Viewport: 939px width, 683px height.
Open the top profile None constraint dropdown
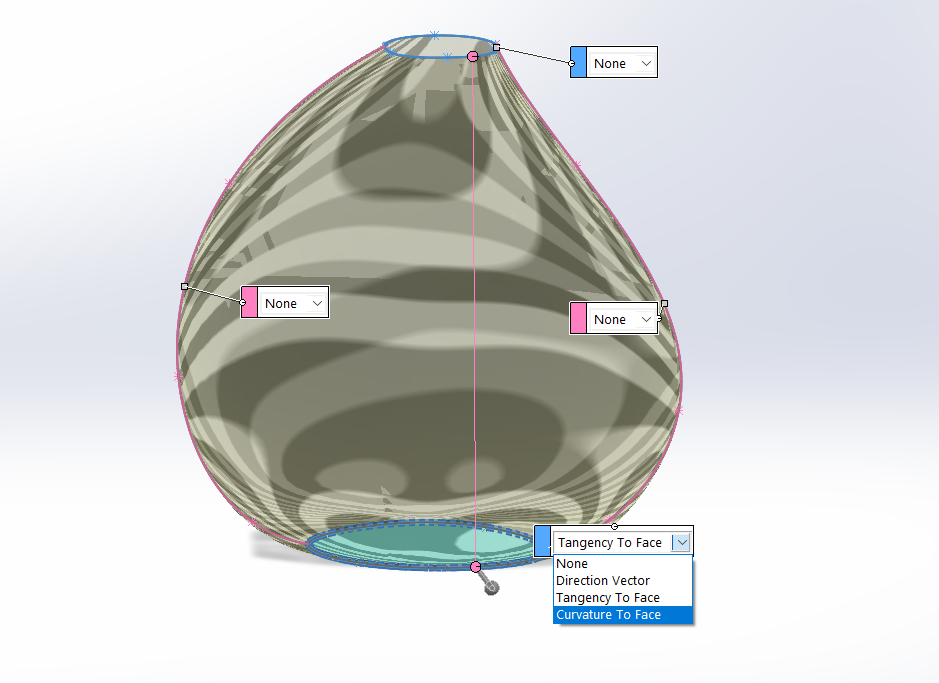pyautogui.click(x=646, y=63)
